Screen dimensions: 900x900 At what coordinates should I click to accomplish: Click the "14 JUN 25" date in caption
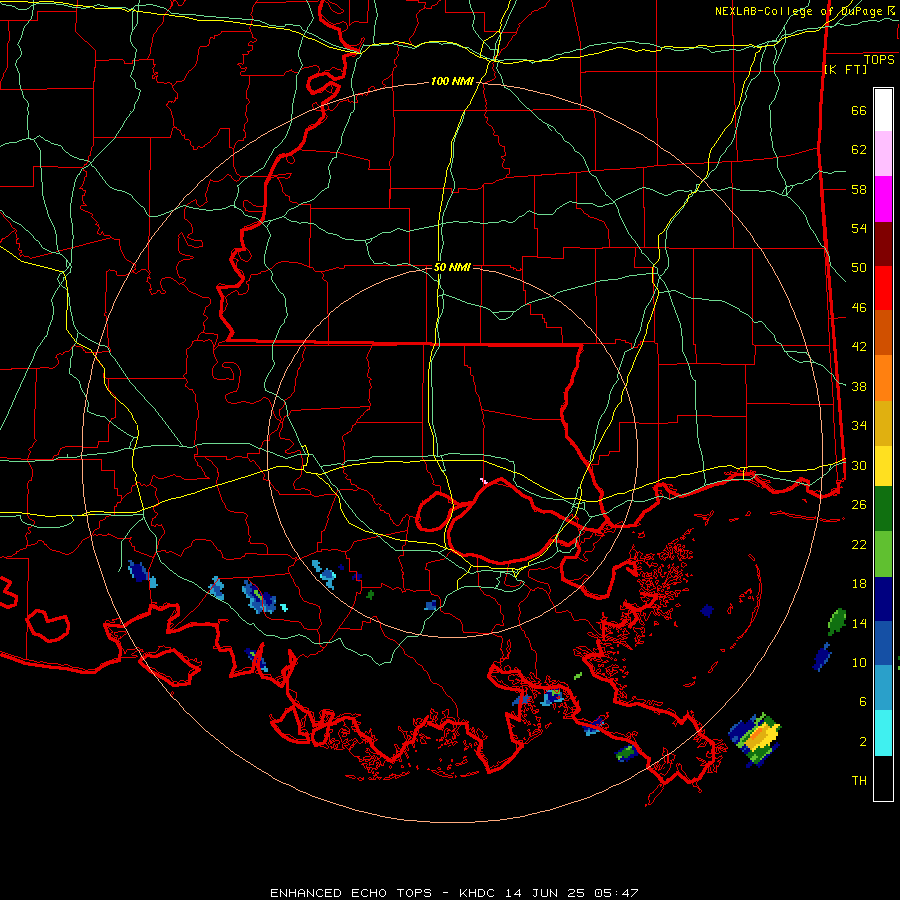click(x=545, y=893)
